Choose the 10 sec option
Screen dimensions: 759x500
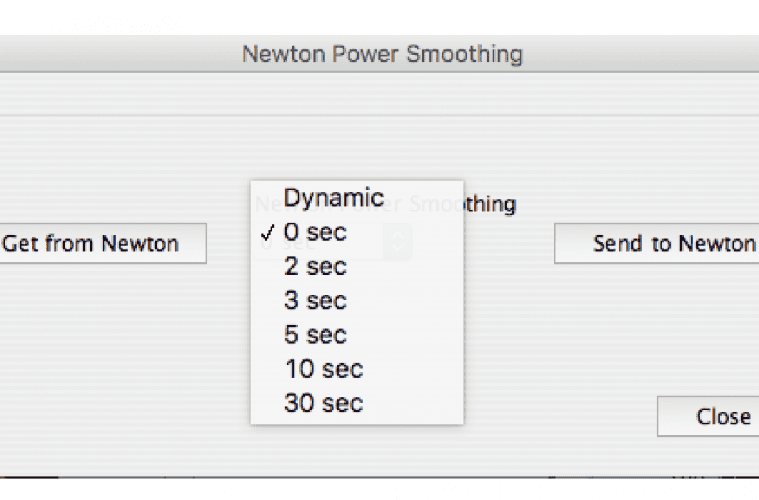click(x=323, y=369)
